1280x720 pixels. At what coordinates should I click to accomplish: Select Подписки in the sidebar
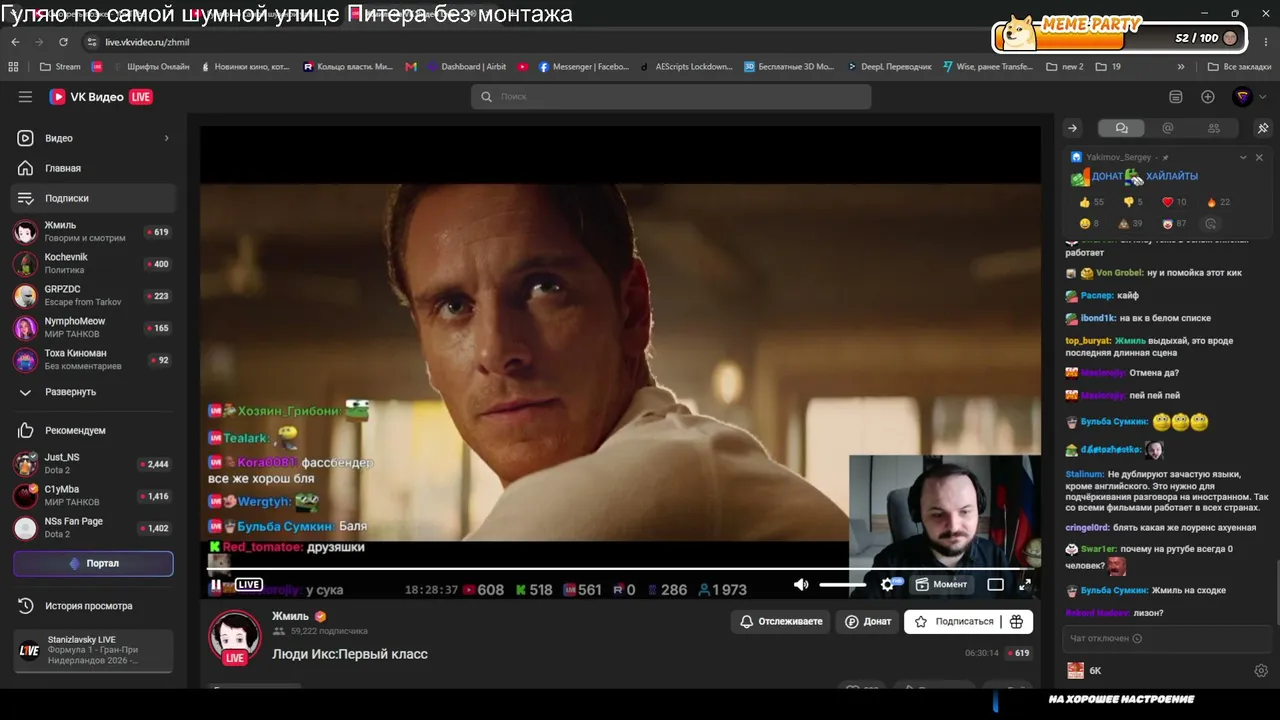point(94,198)
